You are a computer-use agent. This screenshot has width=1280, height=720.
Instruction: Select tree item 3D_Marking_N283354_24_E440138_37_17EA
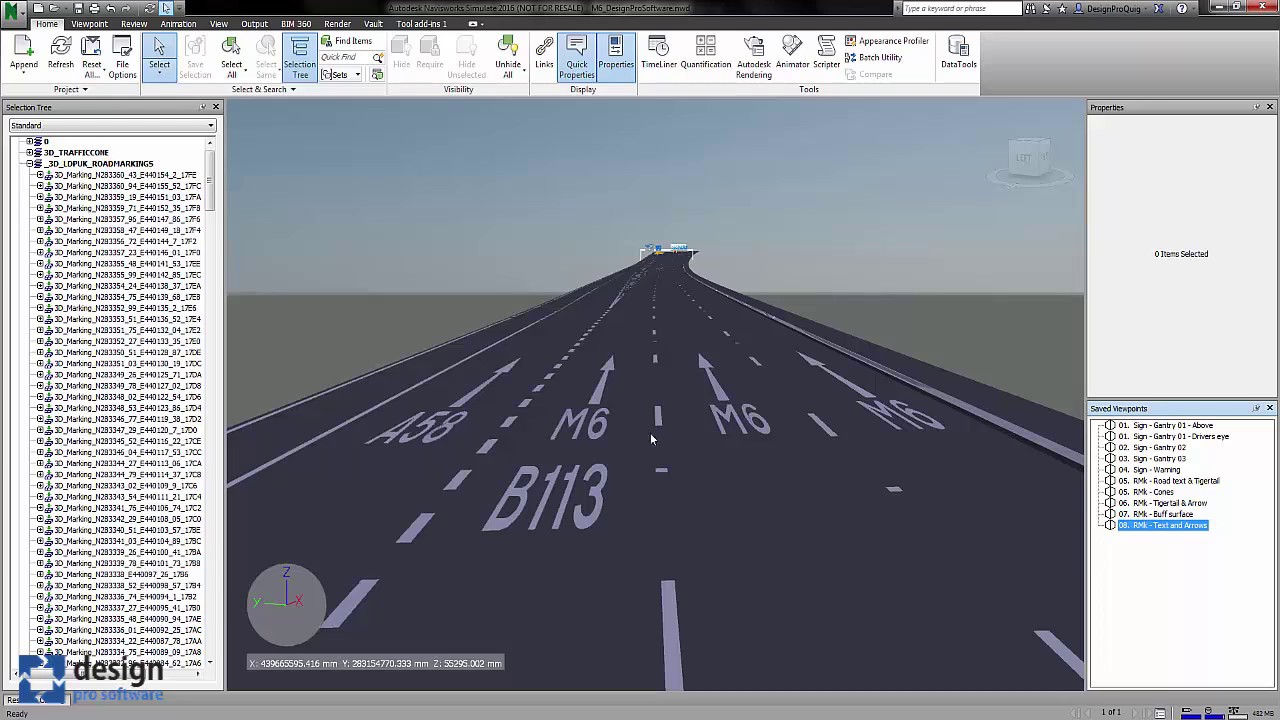pyautogui.click(x=126, y=286)
